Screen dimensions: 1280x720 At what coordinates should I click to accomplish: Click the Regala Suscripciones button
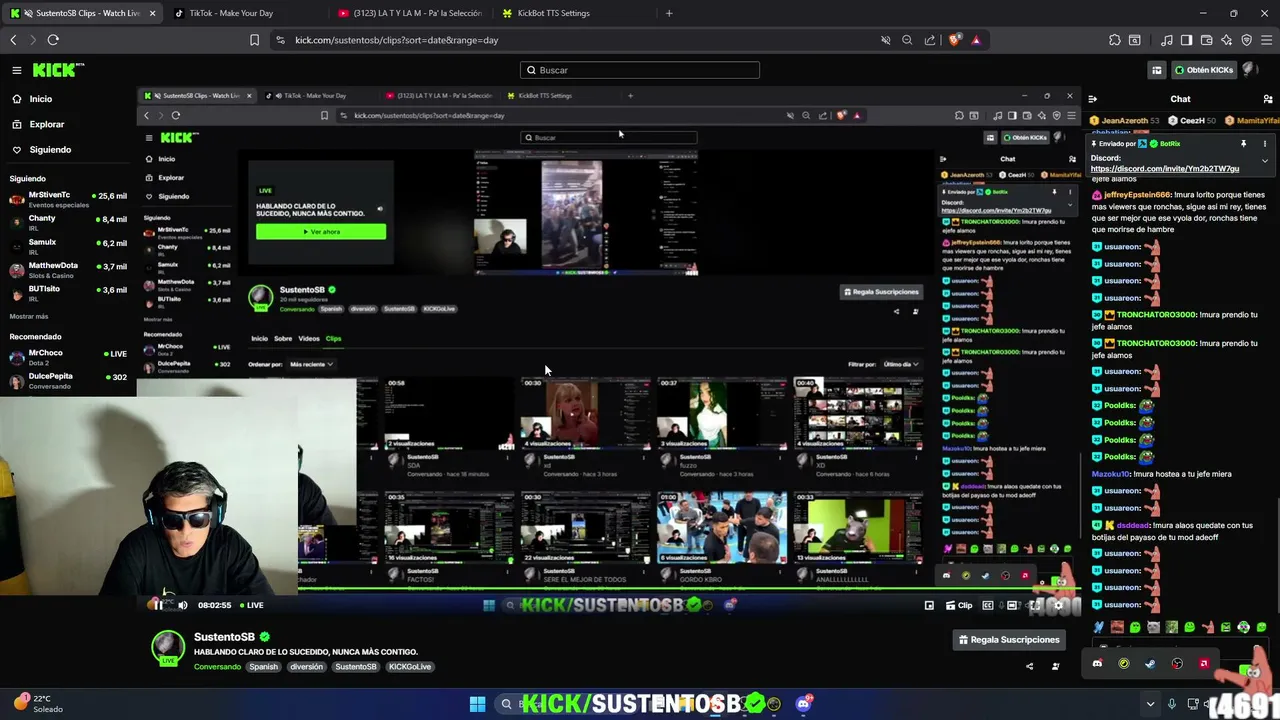pyautogui.click(x=1008, y=640)
